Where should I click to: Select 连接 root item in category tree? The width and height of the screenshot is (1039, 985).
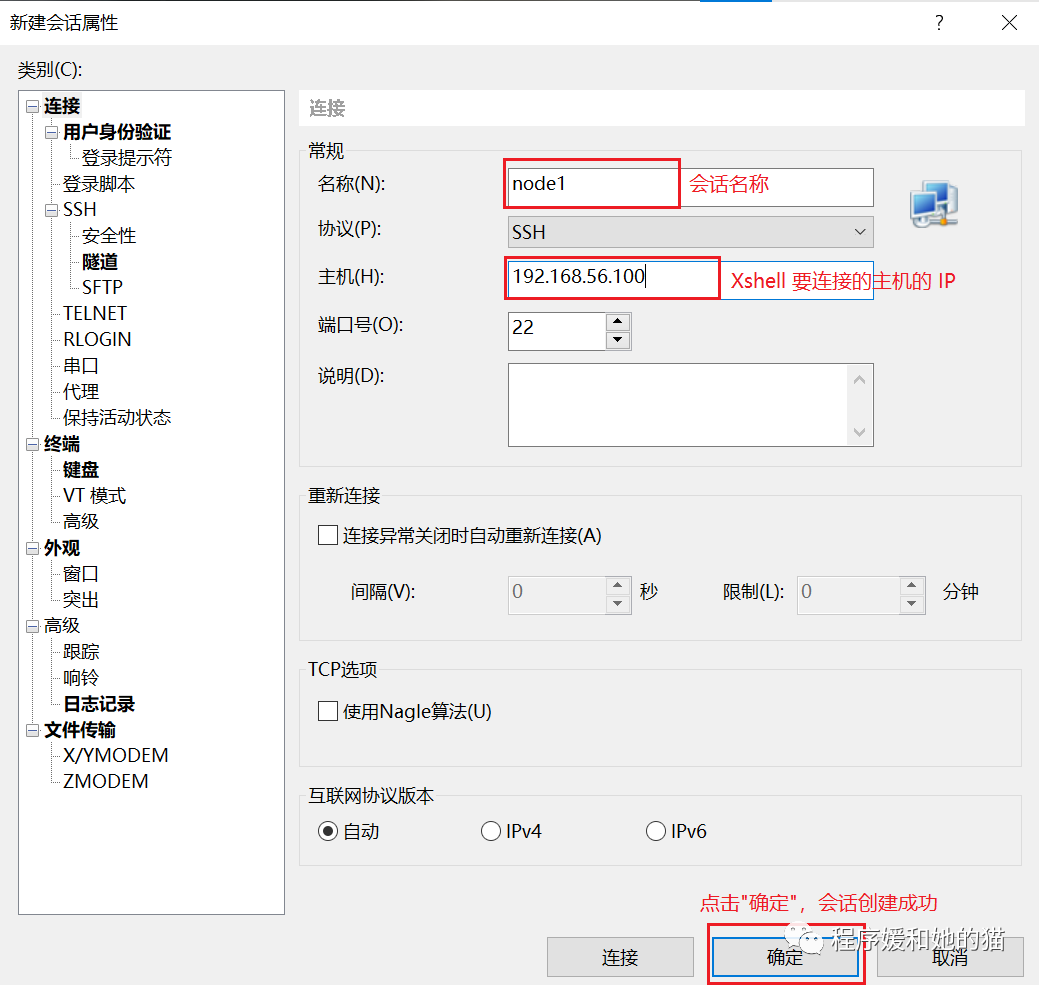click(x=62, y=106)
